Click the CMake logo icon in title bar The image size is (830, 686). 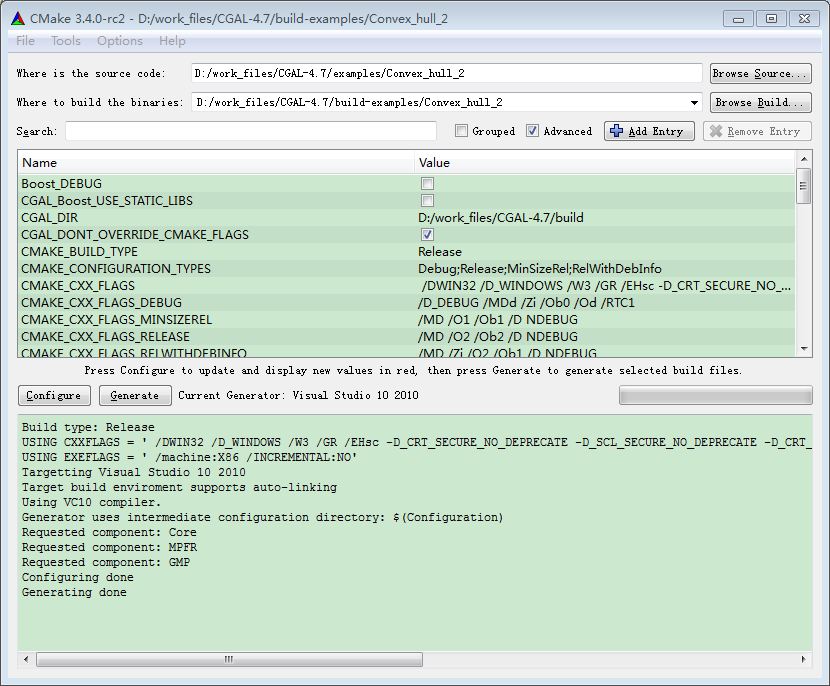[x=17, y=19]
